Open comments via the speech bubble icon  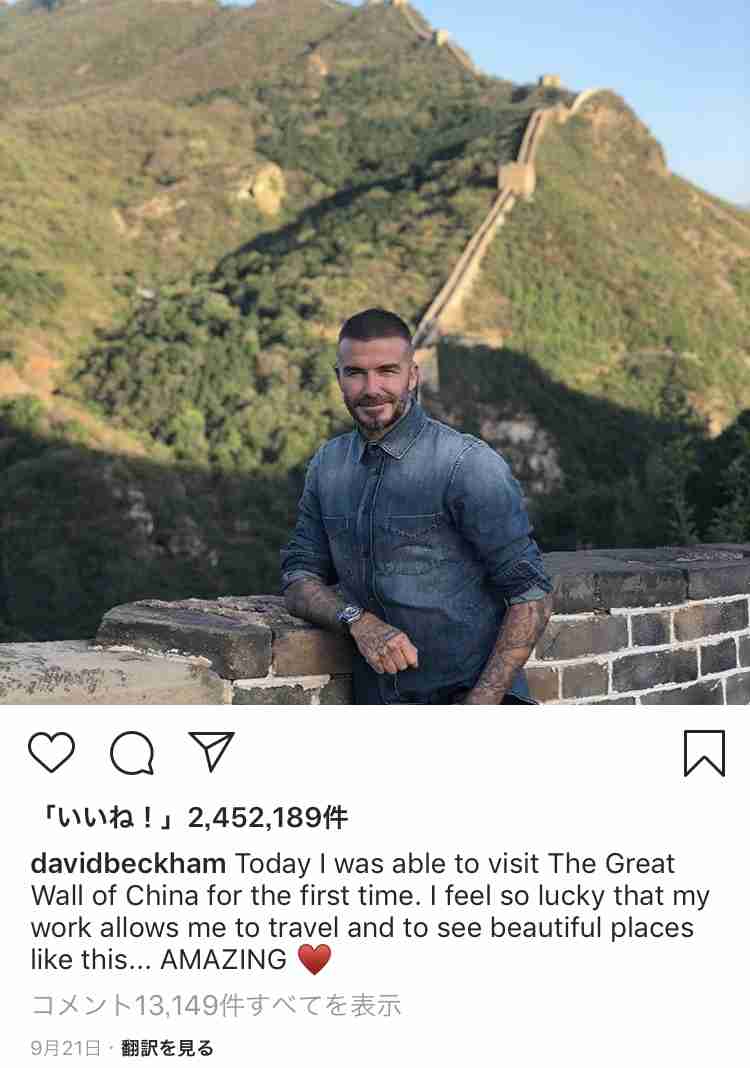pos(132,753)
